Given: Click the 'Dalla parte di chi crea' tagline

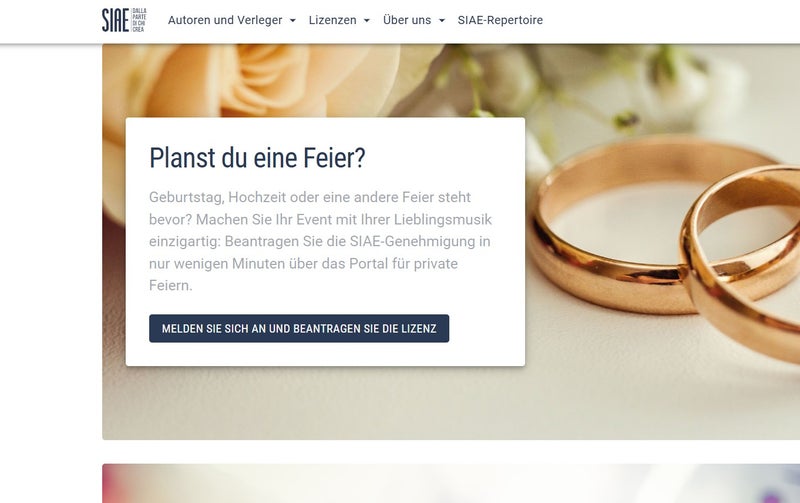Looking at the screenshot, I should (x=139, y=20).
